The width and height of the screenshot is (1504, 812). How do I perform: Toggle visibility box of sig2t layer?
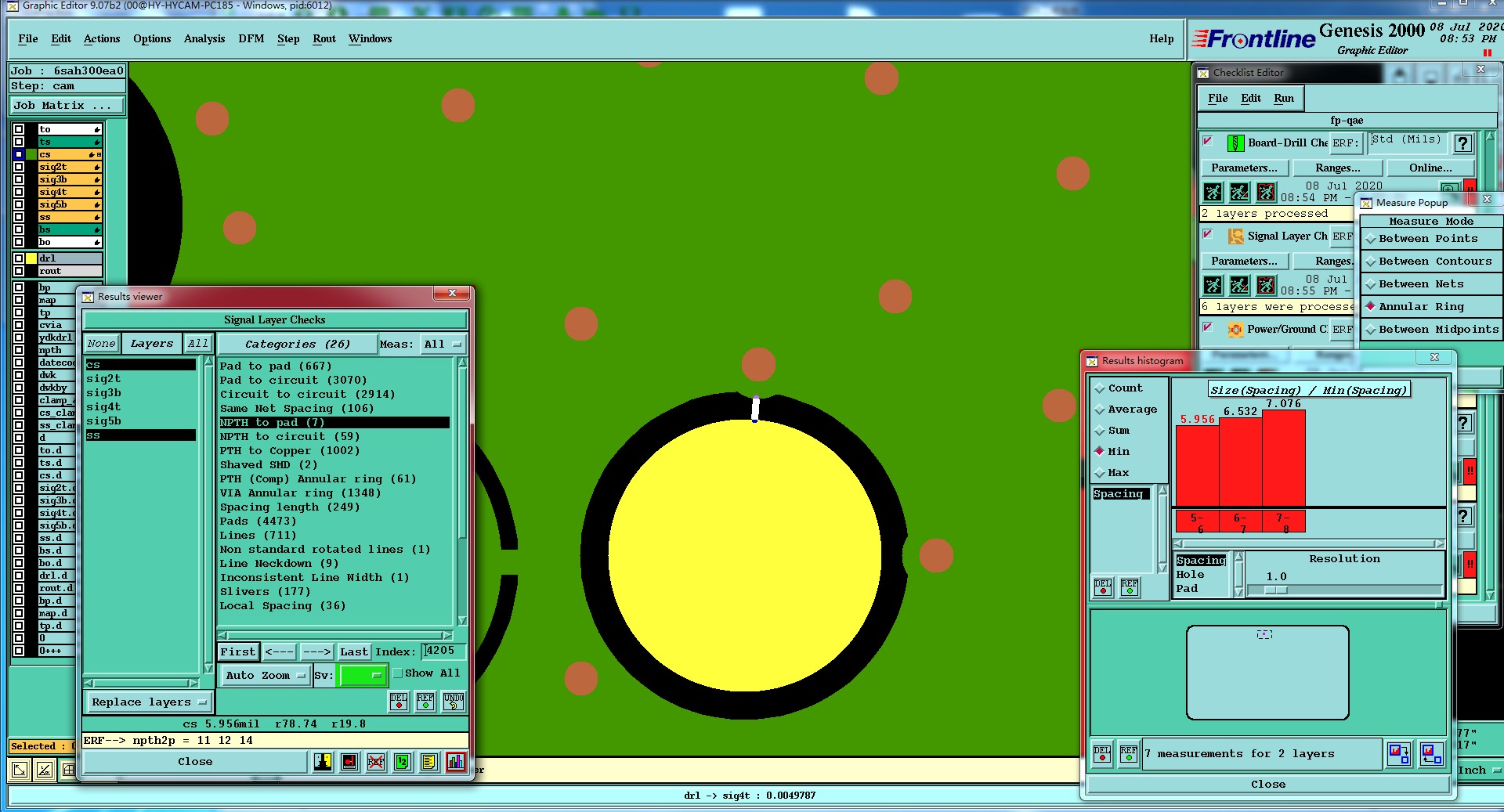19,167
